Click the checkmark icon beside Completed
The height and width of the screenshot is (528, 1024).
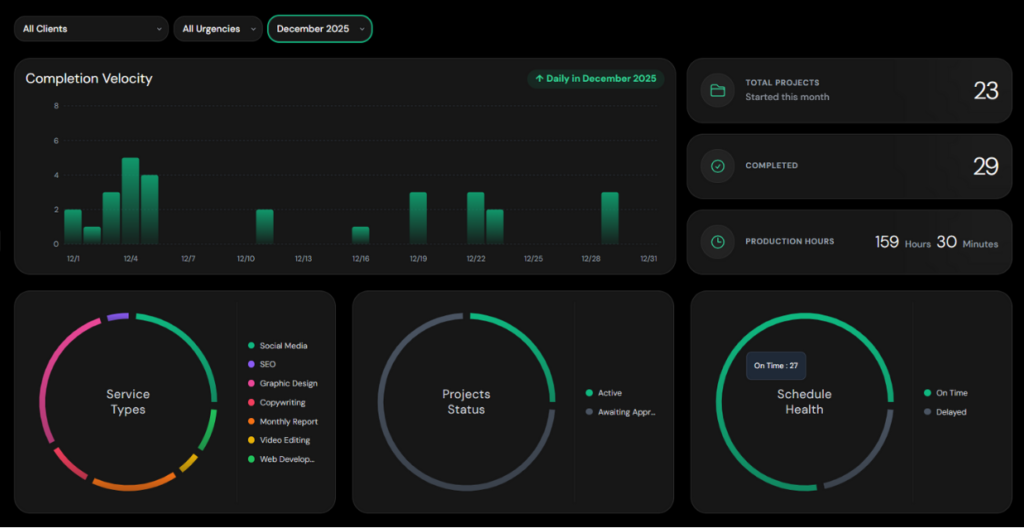717,166
